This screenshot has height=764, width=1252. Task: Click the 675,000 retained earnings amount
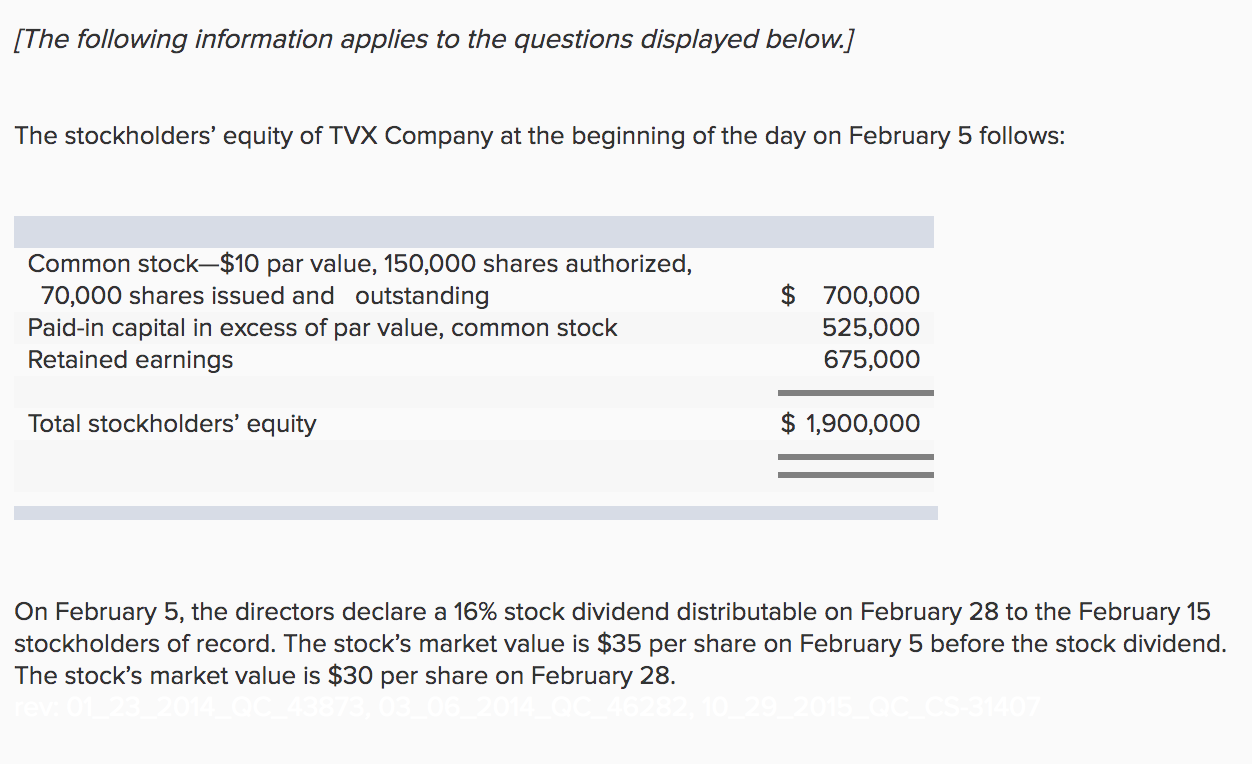coord(871,360)
